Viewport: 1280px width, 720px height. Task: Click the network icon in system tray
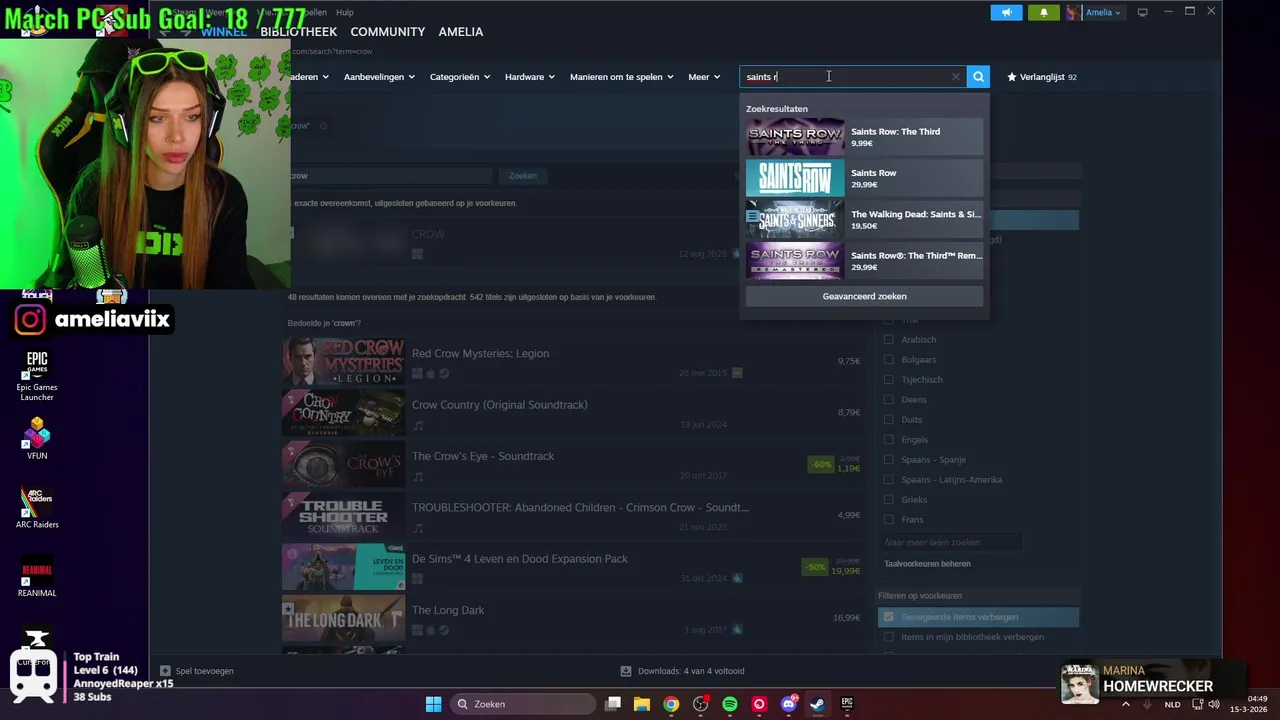point(1197,704)
